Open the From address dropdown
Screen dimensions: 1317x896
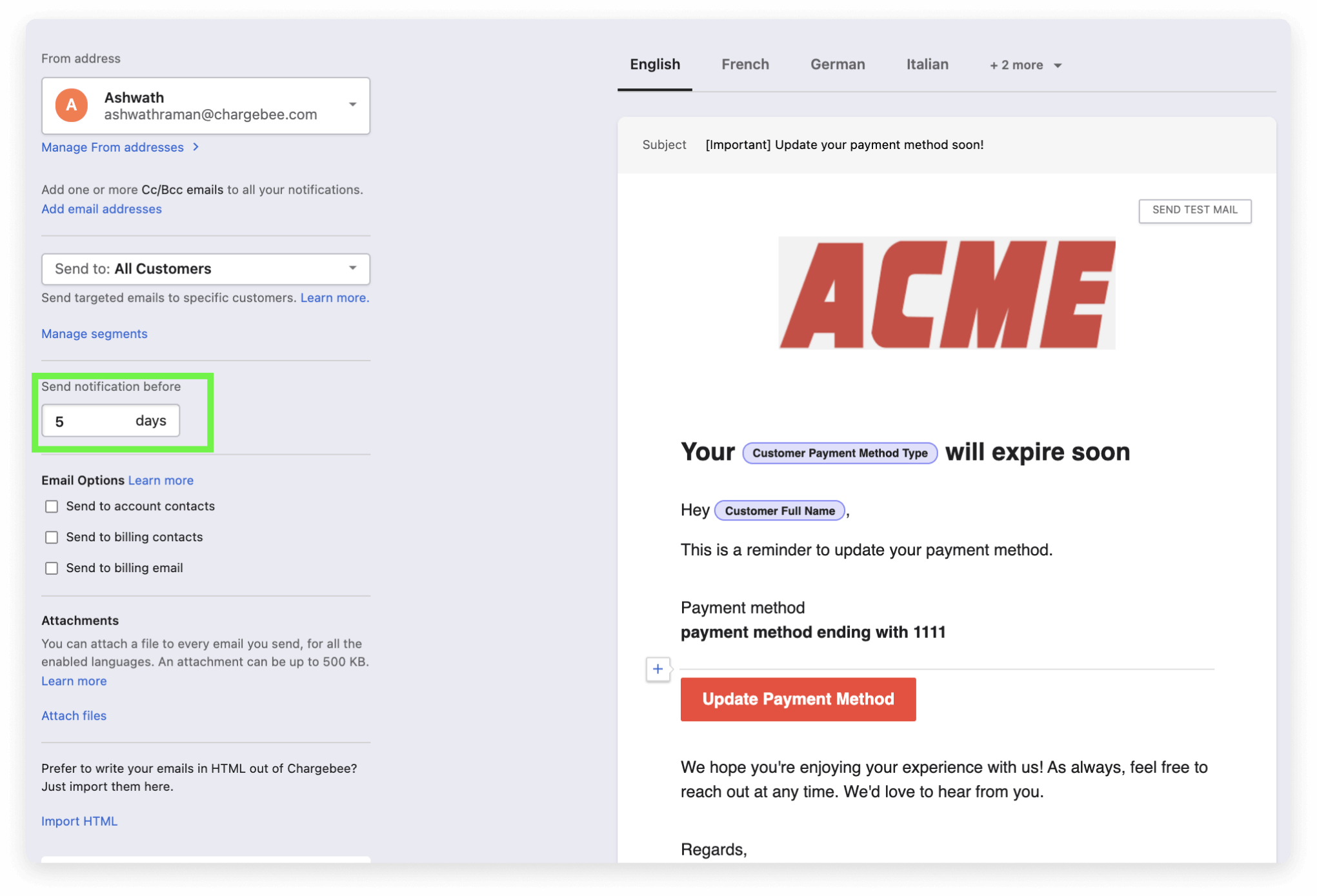(x=352, y=105)
